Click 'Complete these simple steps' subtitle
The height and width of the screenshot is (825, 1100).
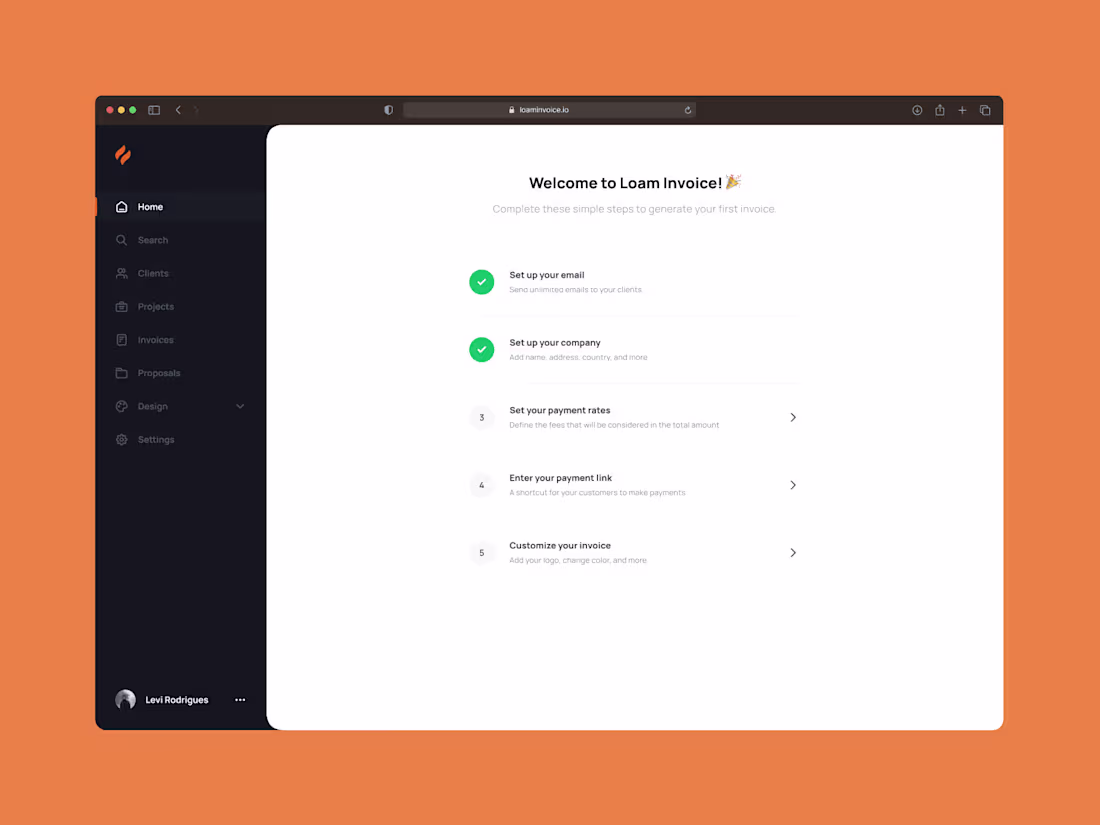point(634,209)
